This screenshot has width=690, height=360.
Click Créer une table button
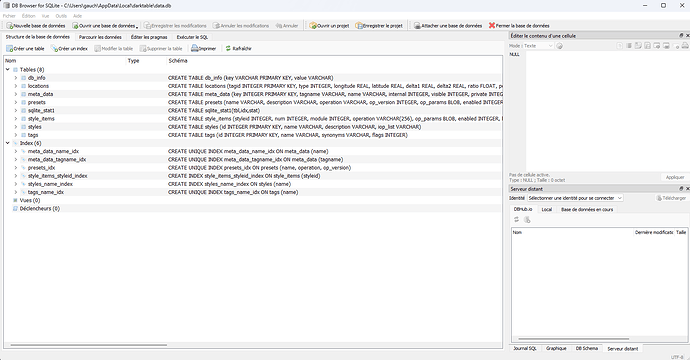25,48
